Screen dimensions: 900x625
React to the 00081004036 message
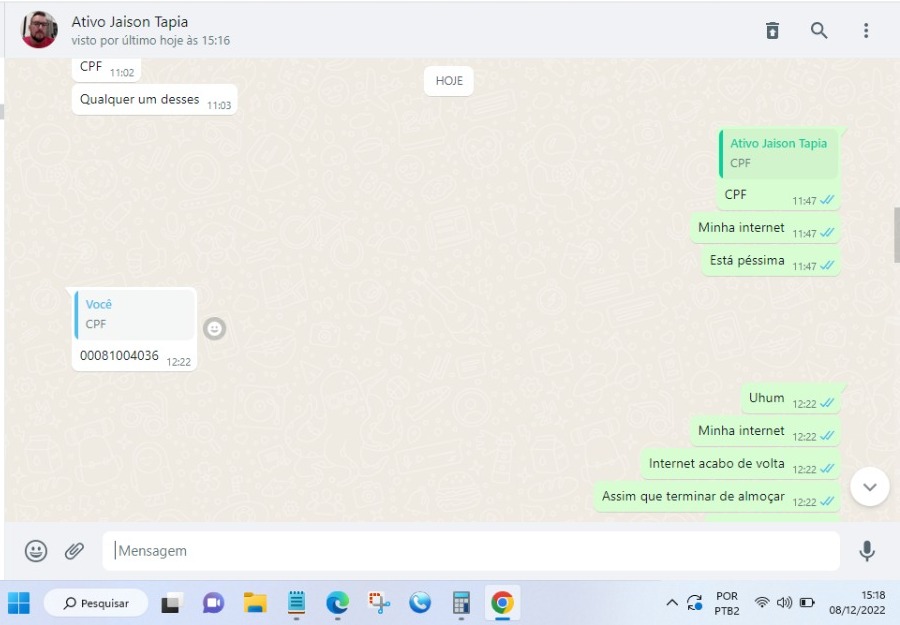click(215, 328)
